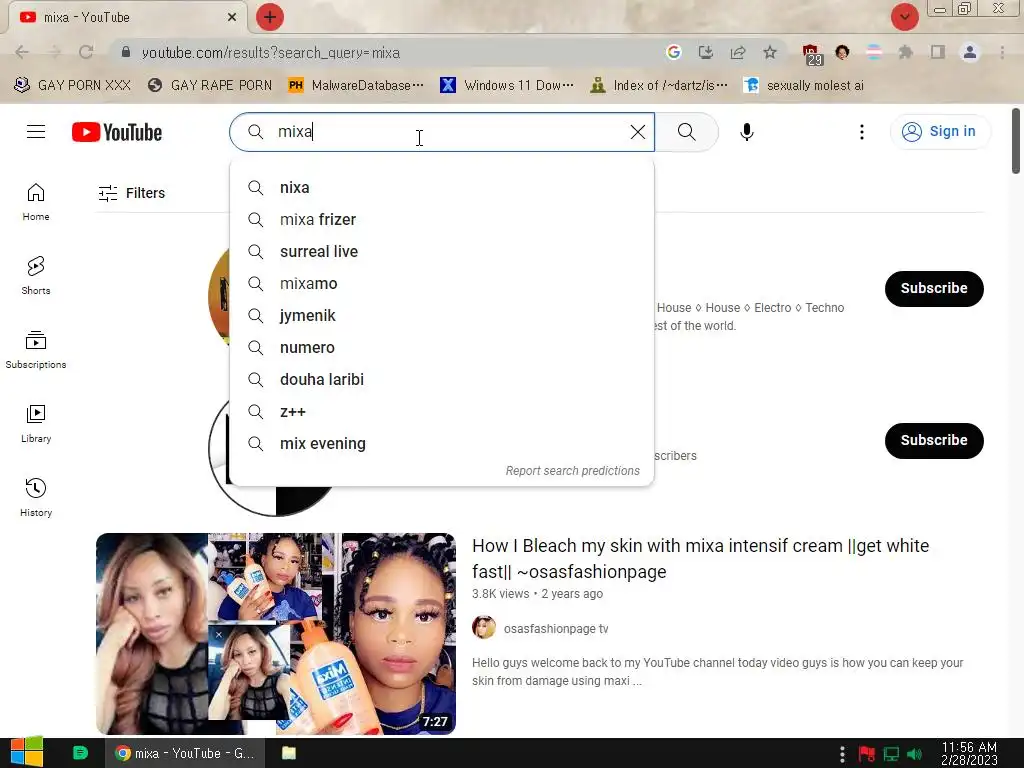Image resolution: width=1024 pixels, height=768 pixels.
Task: Bookmark this page with the star icon
Action: pyautogui.click(x=770, y=52)
